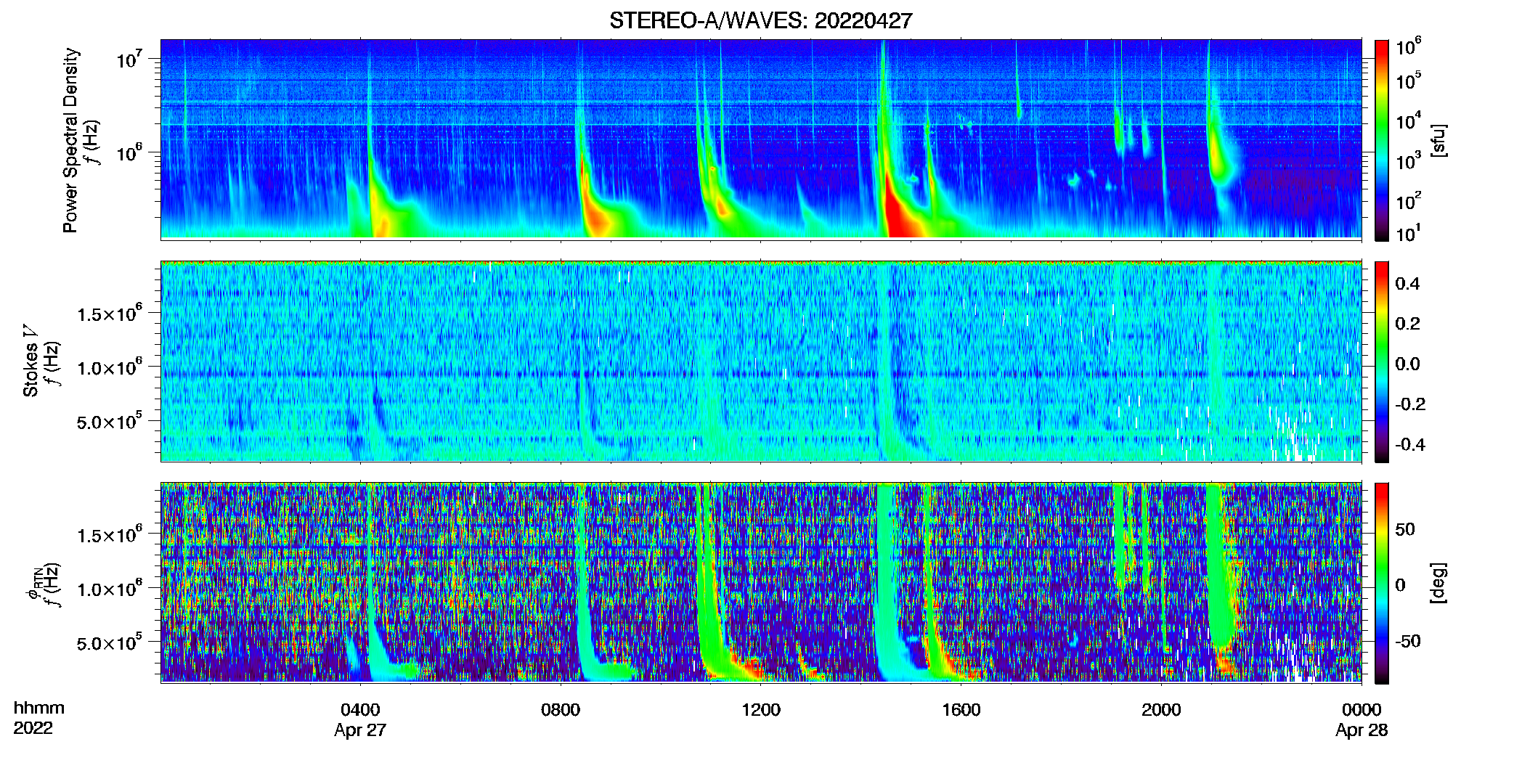Viewport: 1522px width, 784px height.
Task: Click the 0800 time tick label
Action: pos(561,709)
